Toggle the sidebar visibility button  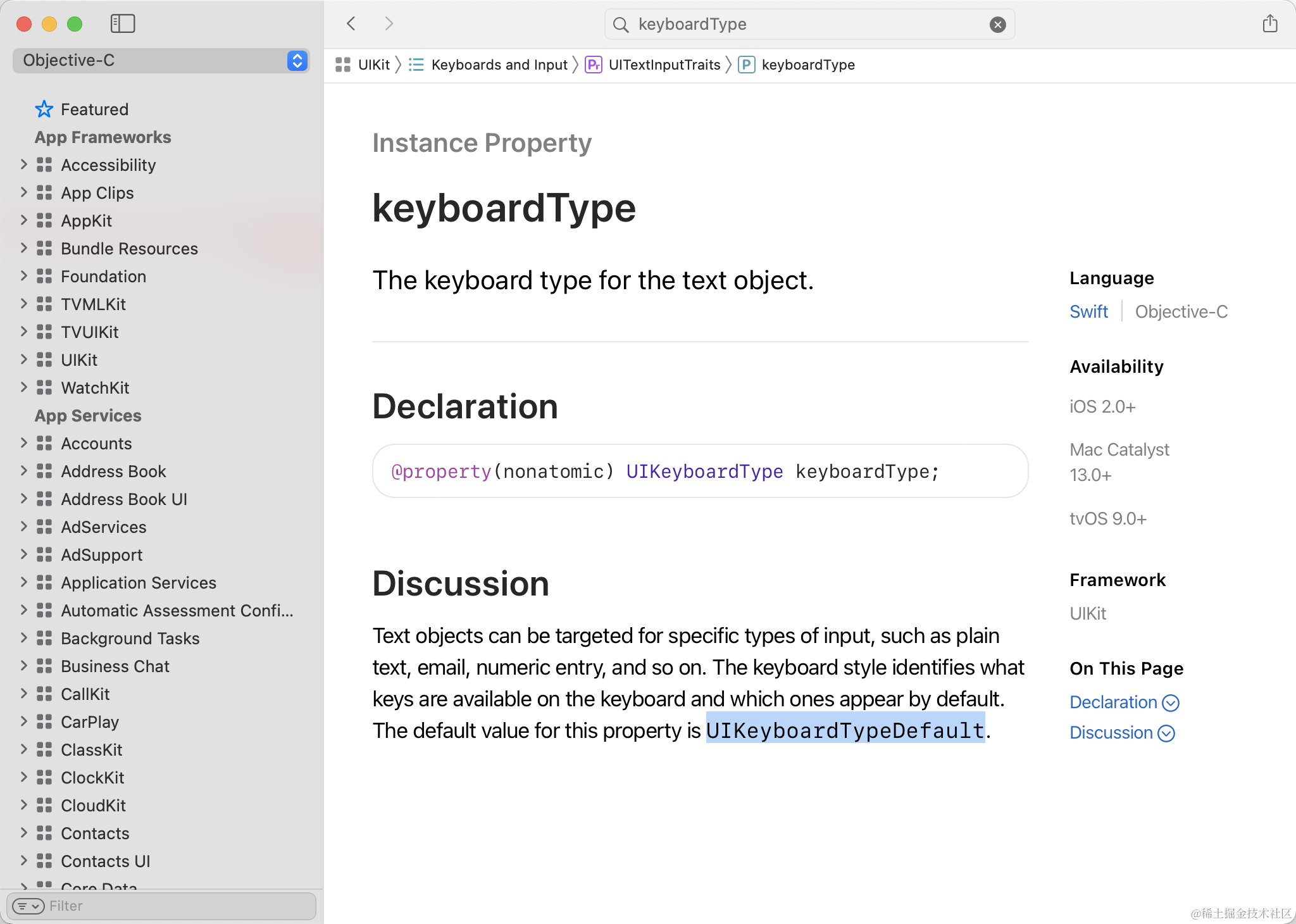(x=122, y=24)
